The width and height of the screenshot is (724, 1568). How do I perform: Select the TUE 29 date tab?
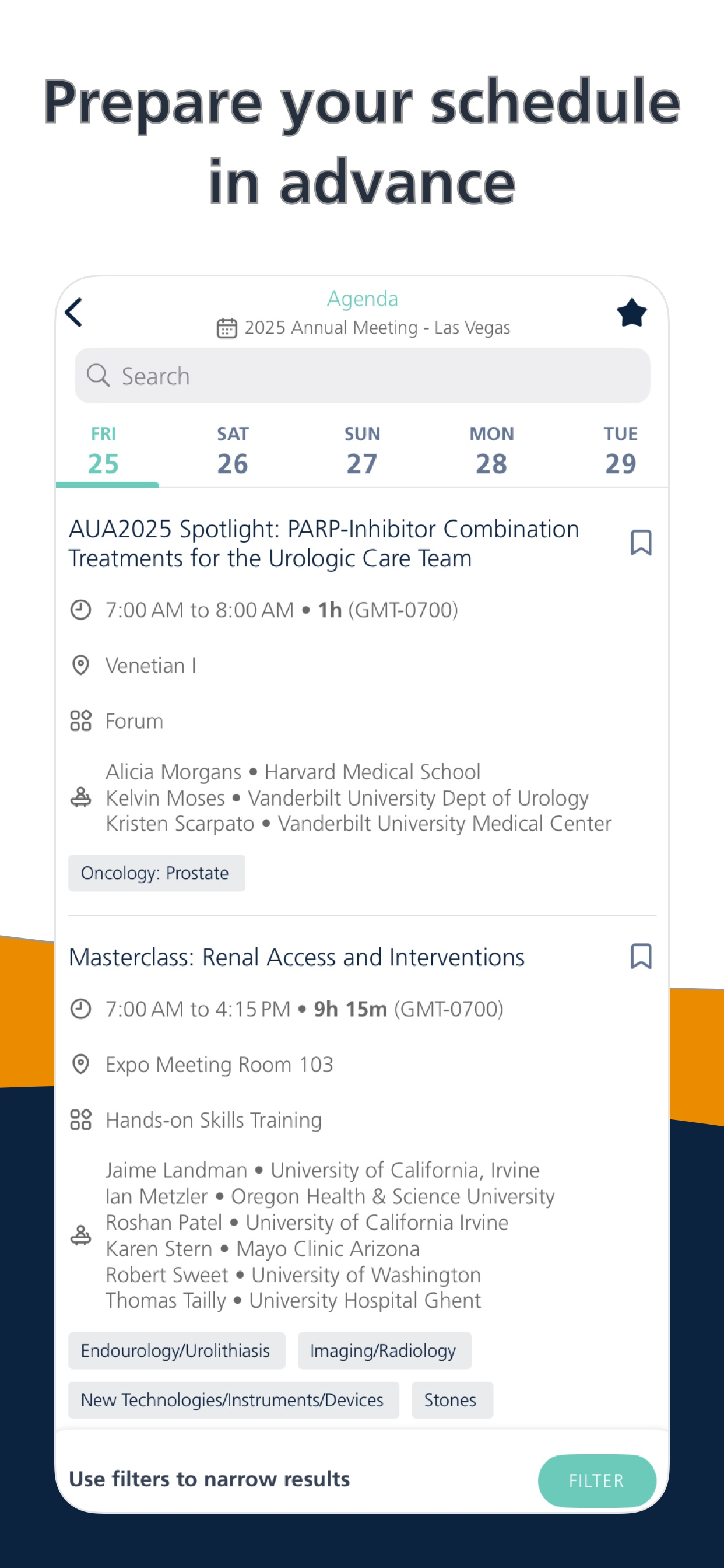[x=621, y=450]
